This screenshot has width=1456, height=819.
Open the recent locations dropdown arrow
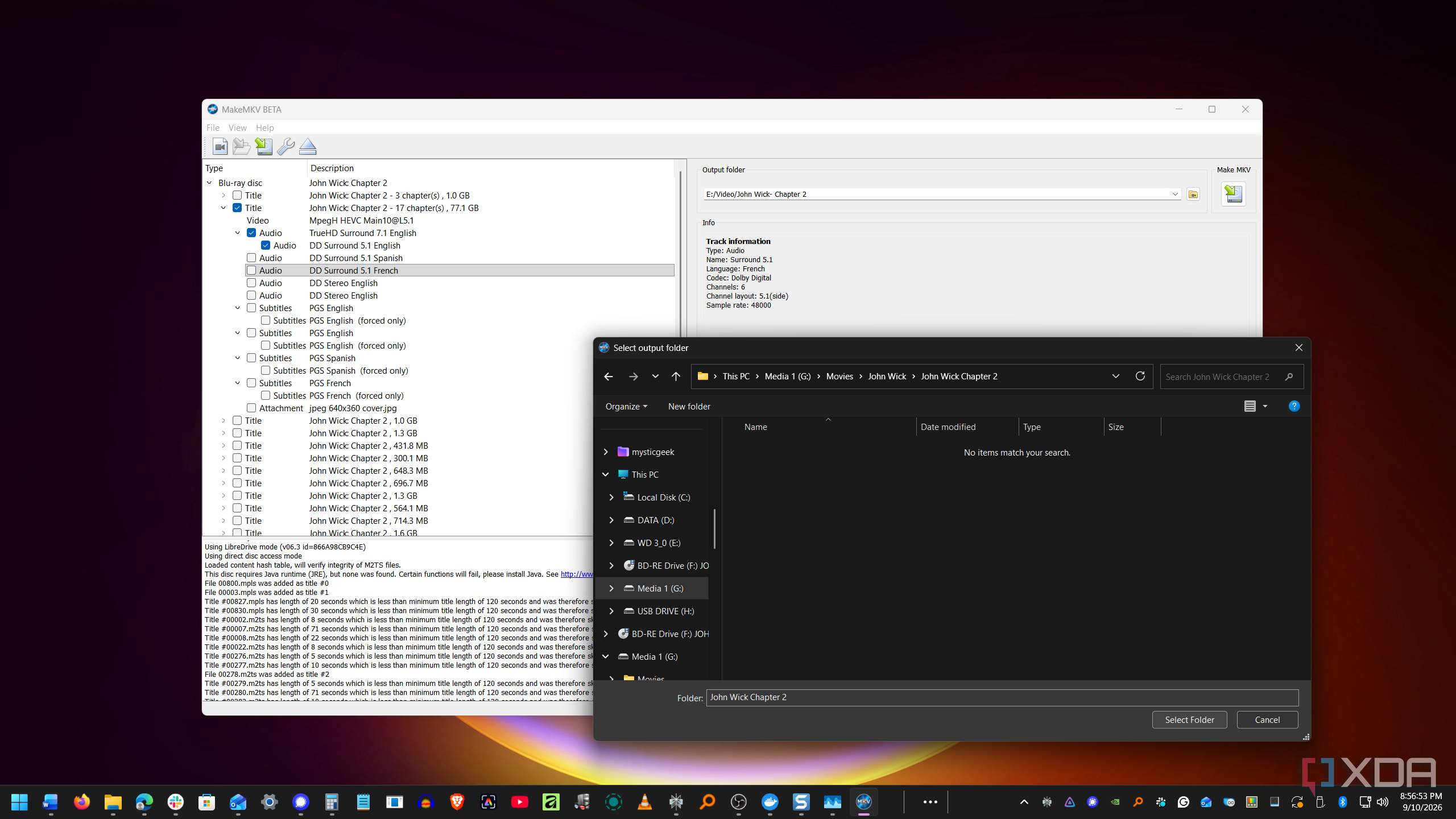[655, 377]
